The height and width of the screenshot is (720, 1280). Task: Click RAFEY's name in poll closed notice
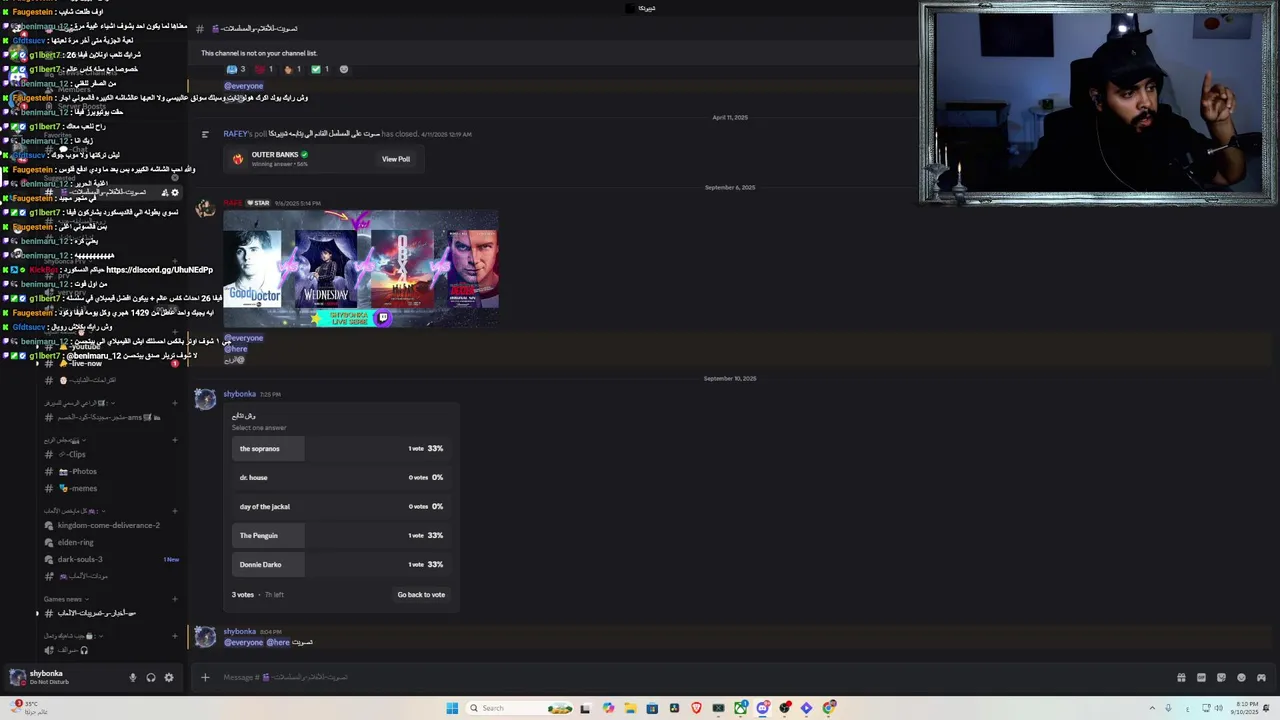[x=235, y=134]
